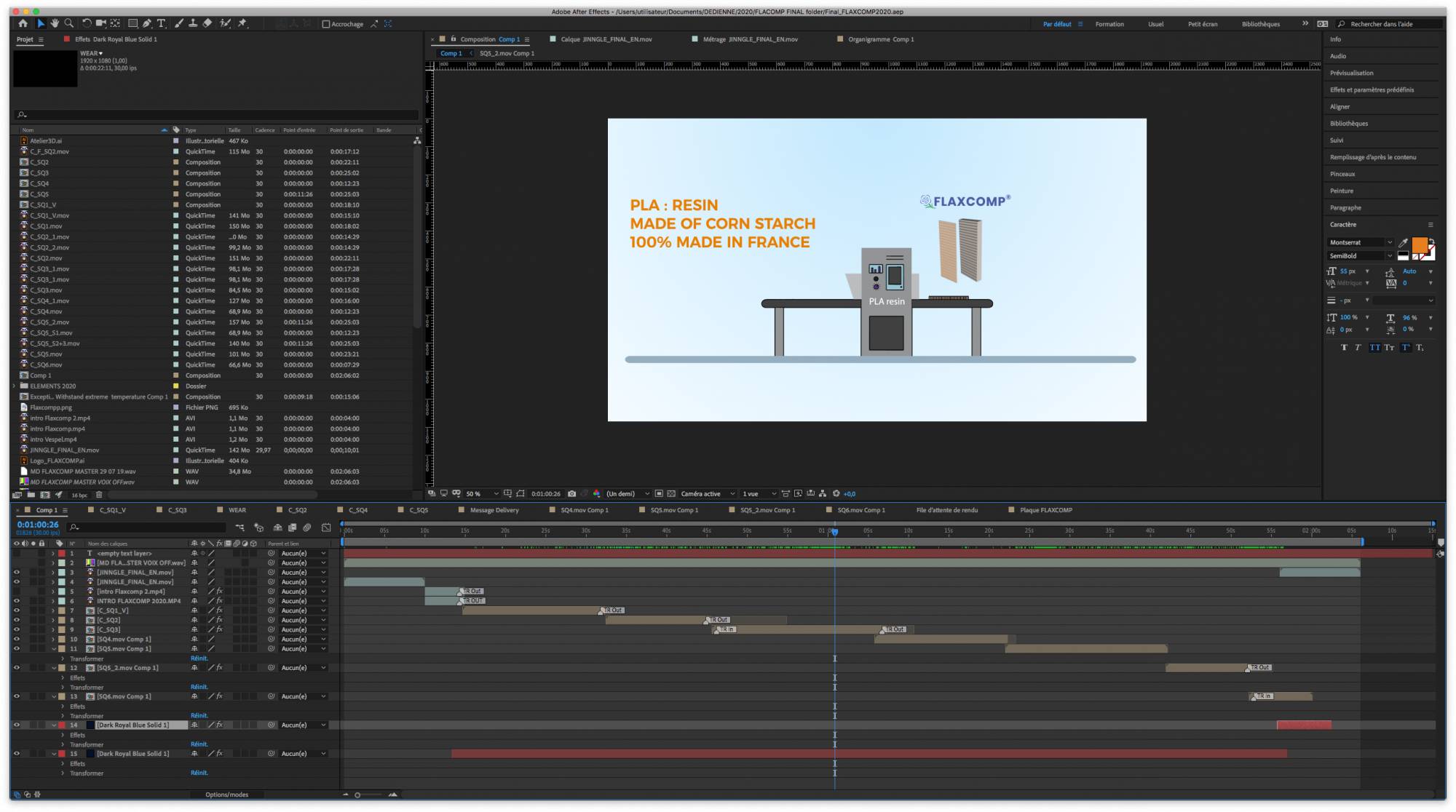Open the Formation workspace tab
This screenshot has width=1456, height=812.
point(1109,24)
